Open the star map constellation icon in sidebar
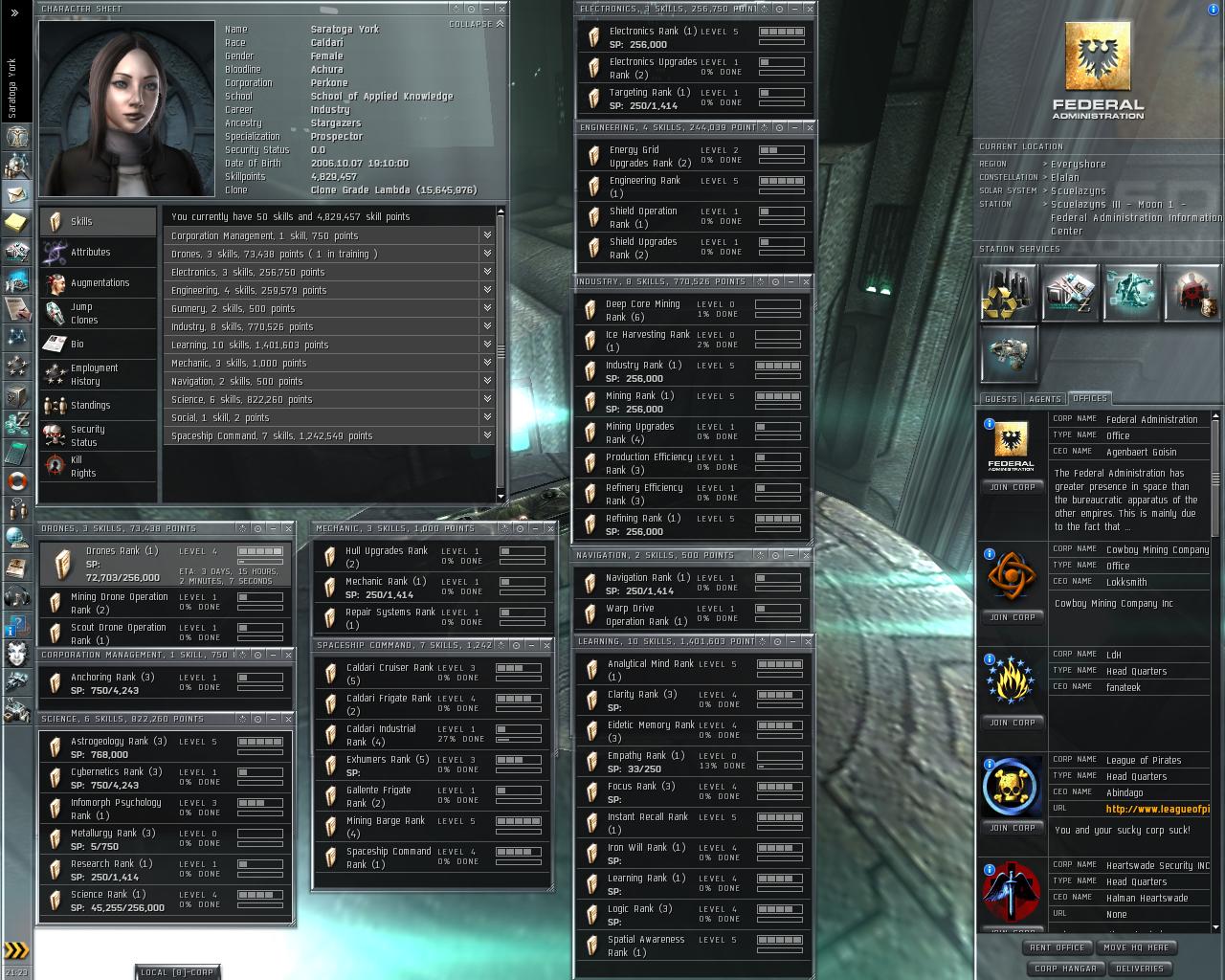 [x=16, y=337]
